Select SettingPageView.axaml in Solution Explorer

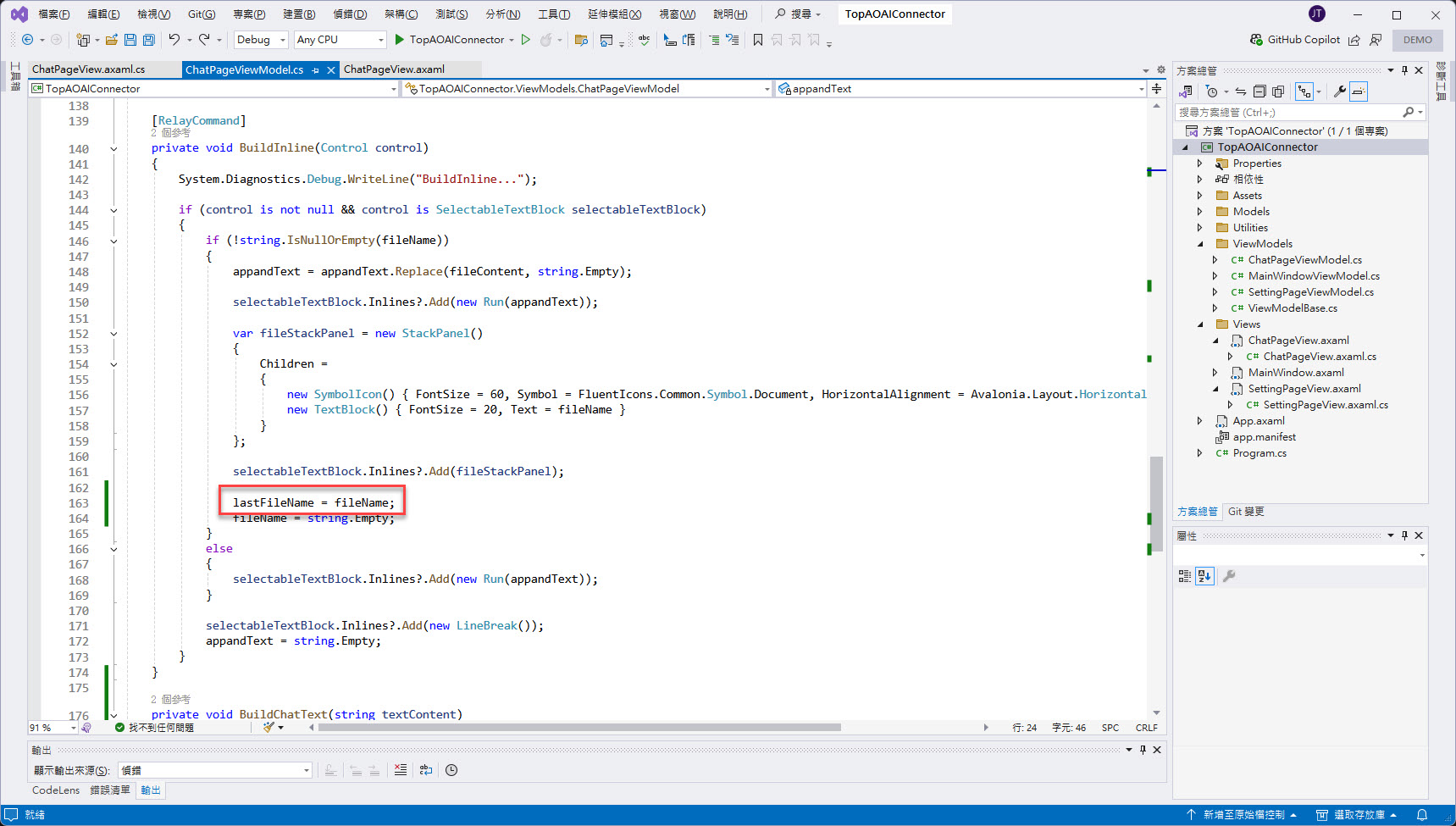1304,389
